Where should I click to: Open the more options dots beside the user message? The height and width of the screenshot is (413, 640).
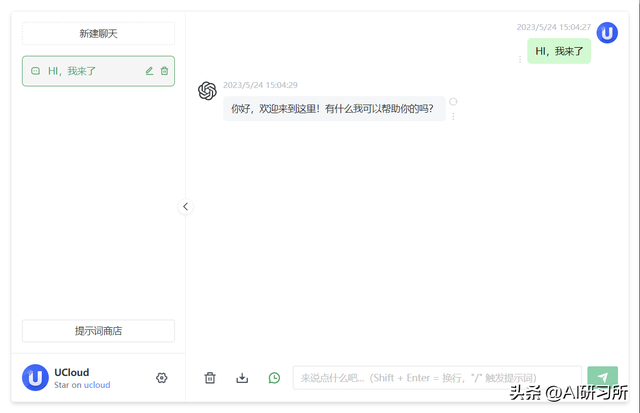click(520, 59)
